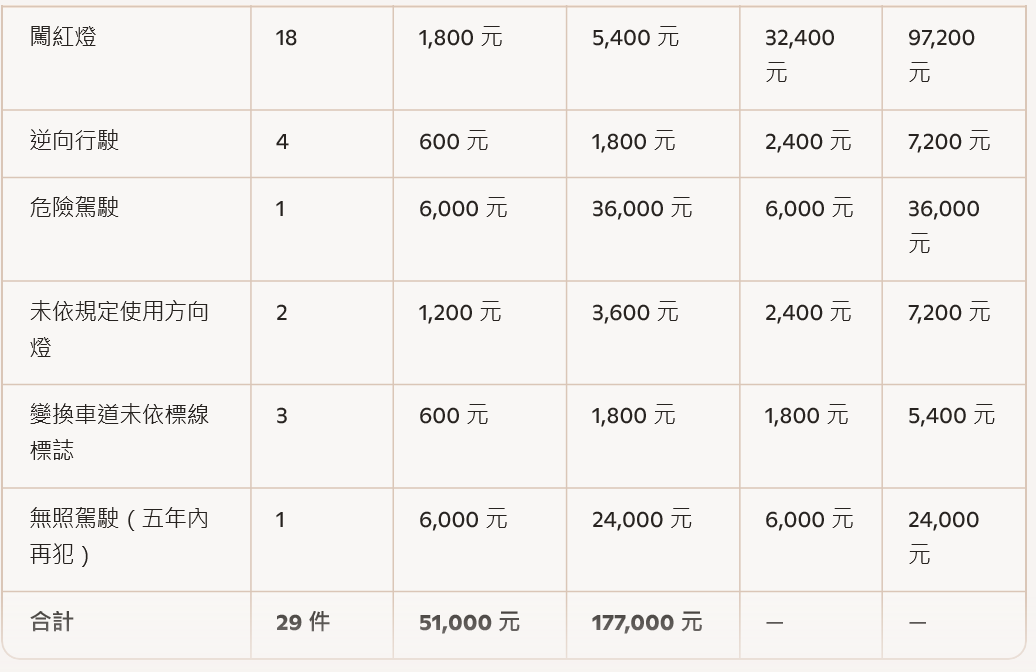The width and height of the screenshot is (1036, 672).
Task: Select the count 18 cell
Action: 286,38
